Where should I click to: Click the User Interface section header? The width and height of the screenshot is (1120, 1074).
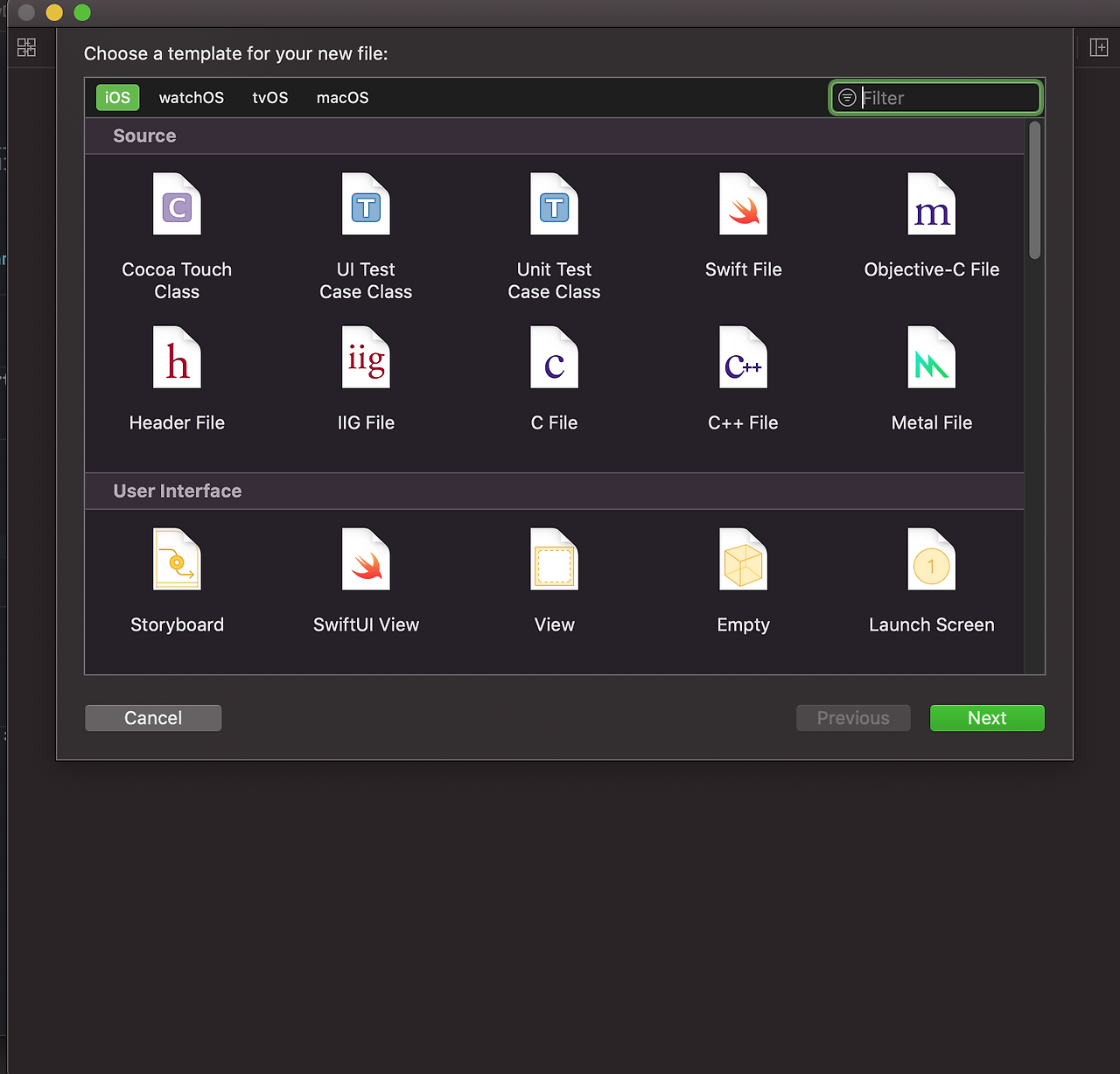(x=554, y=491)
